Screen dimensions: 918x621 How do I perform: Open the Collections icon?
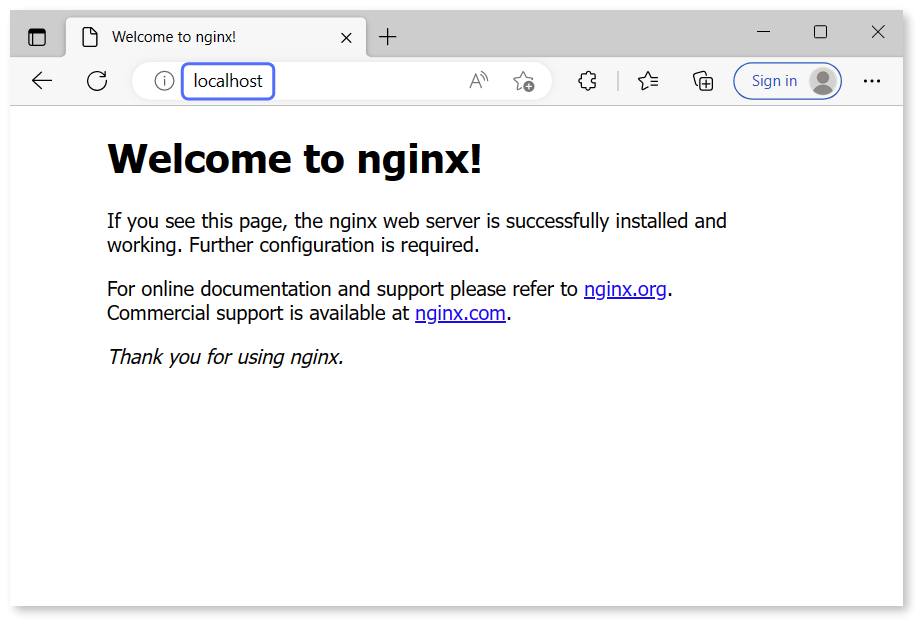703,81
